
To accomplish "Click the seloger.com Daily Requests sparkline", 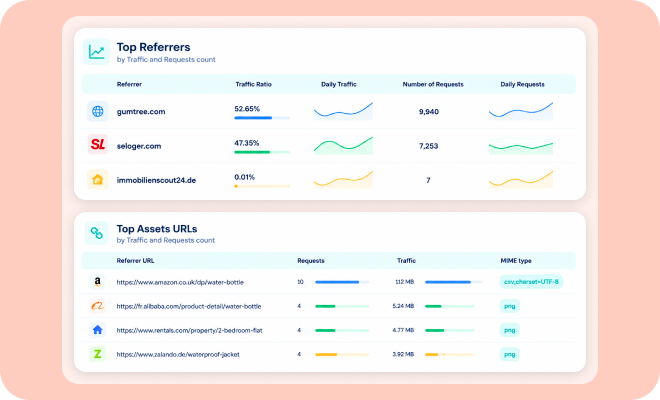I will [521, 146].
